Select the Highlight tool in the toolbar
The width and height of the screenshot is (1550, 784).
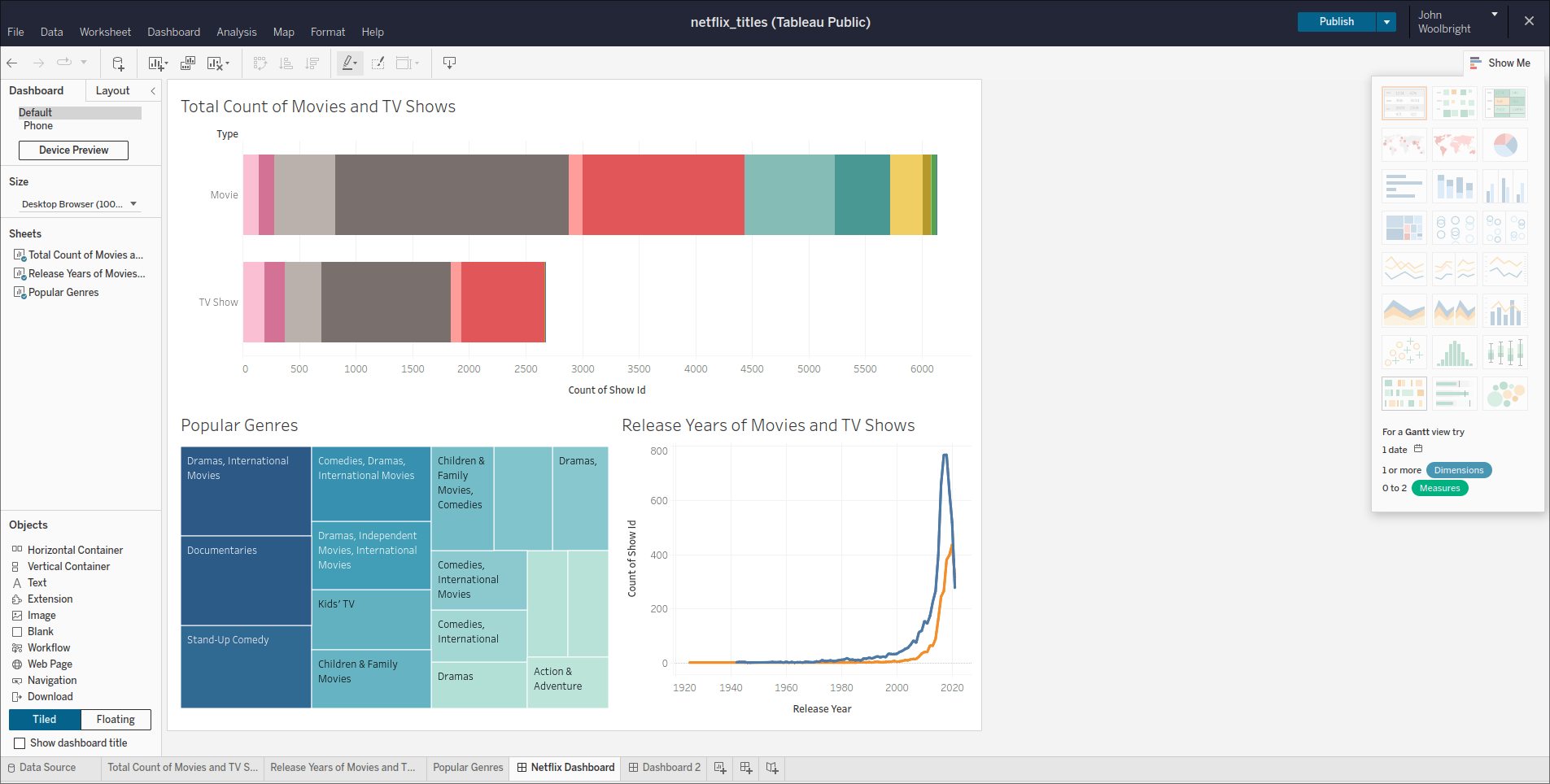[x=348, y=63]
